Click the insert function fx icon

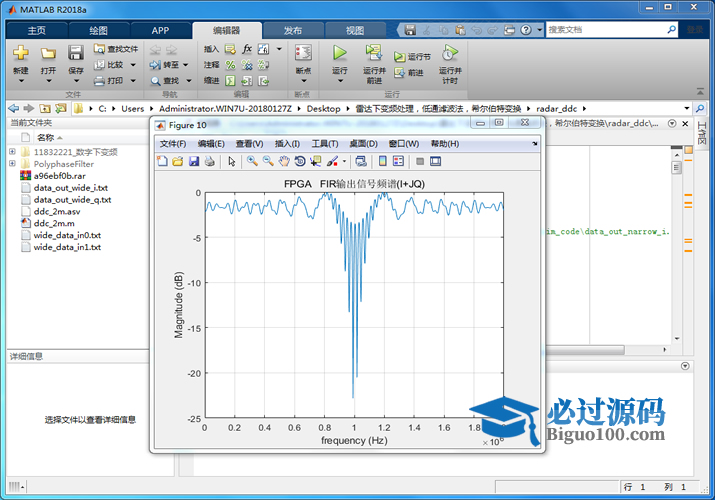tap(247, 49)
